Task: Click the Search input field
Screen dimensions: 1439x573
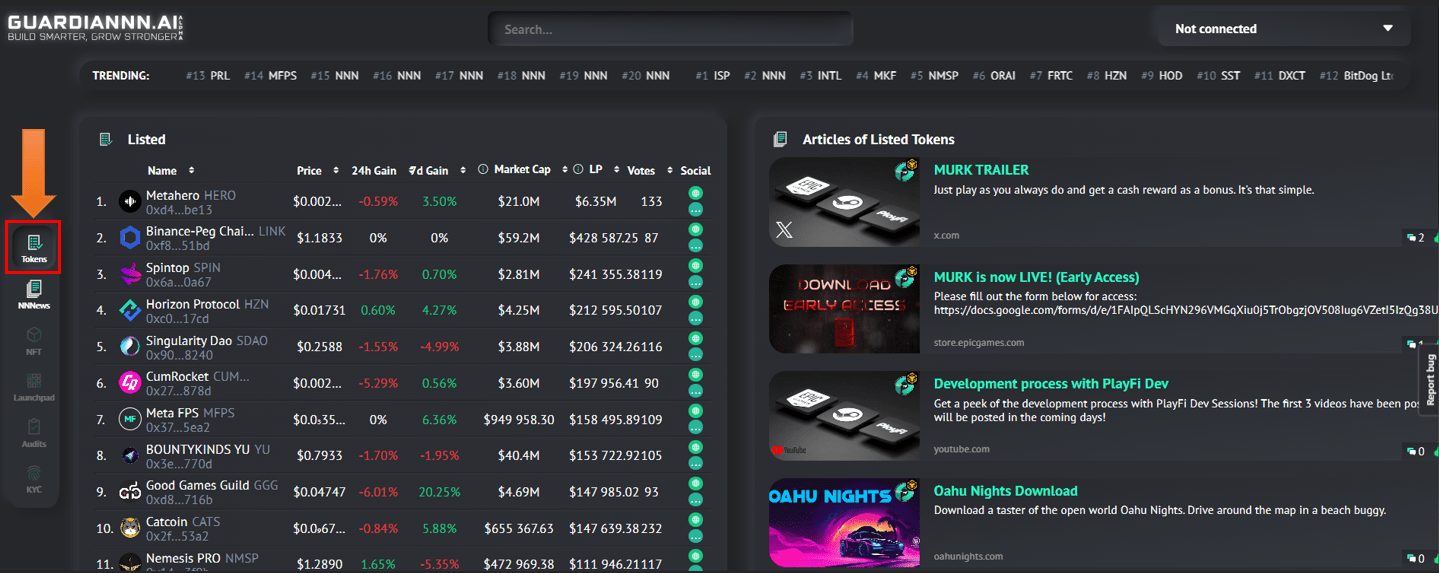Action: tap(670, 29)
